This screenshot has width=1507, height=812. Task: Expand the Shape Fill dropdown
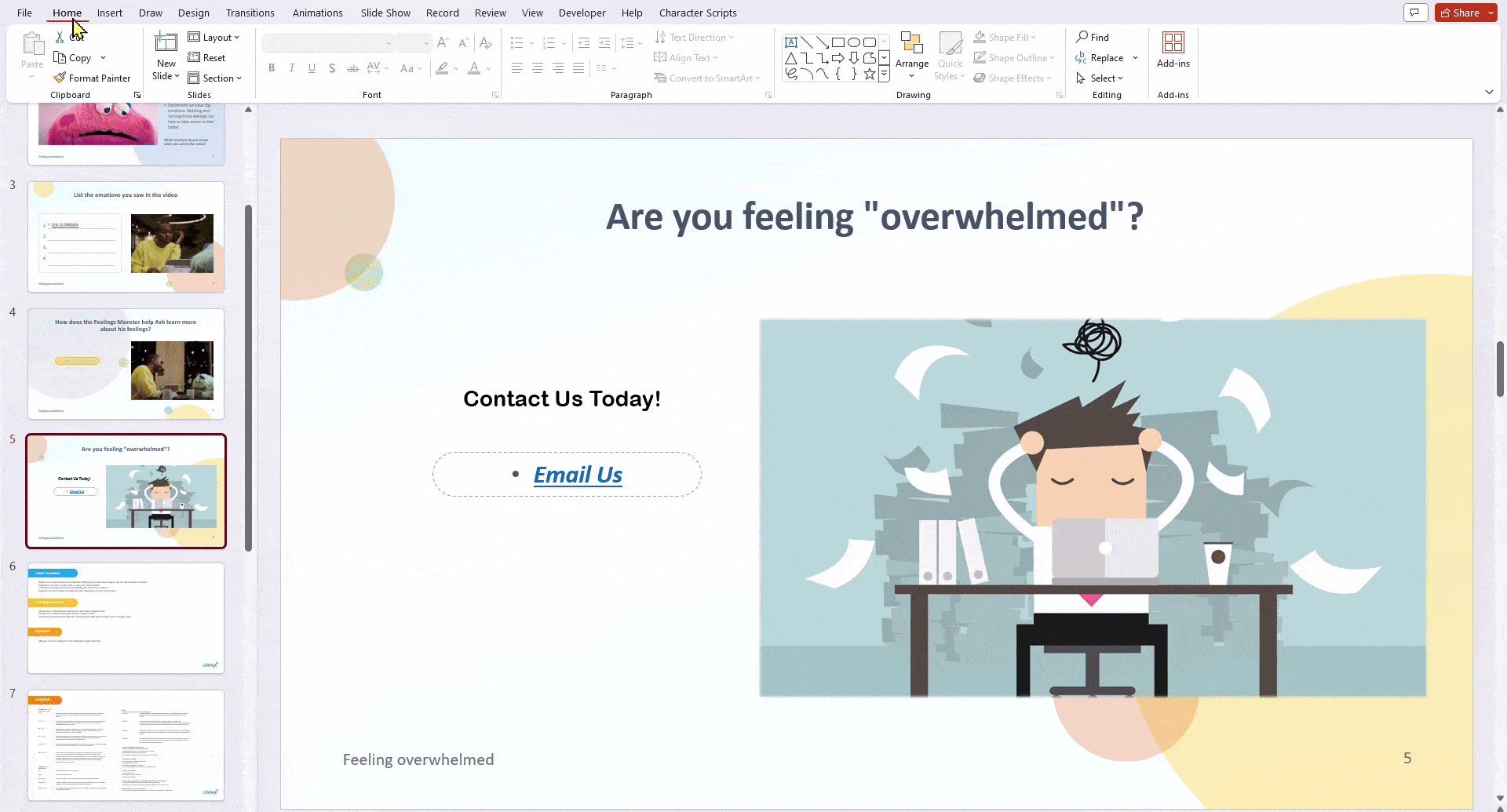[1032, 37]
